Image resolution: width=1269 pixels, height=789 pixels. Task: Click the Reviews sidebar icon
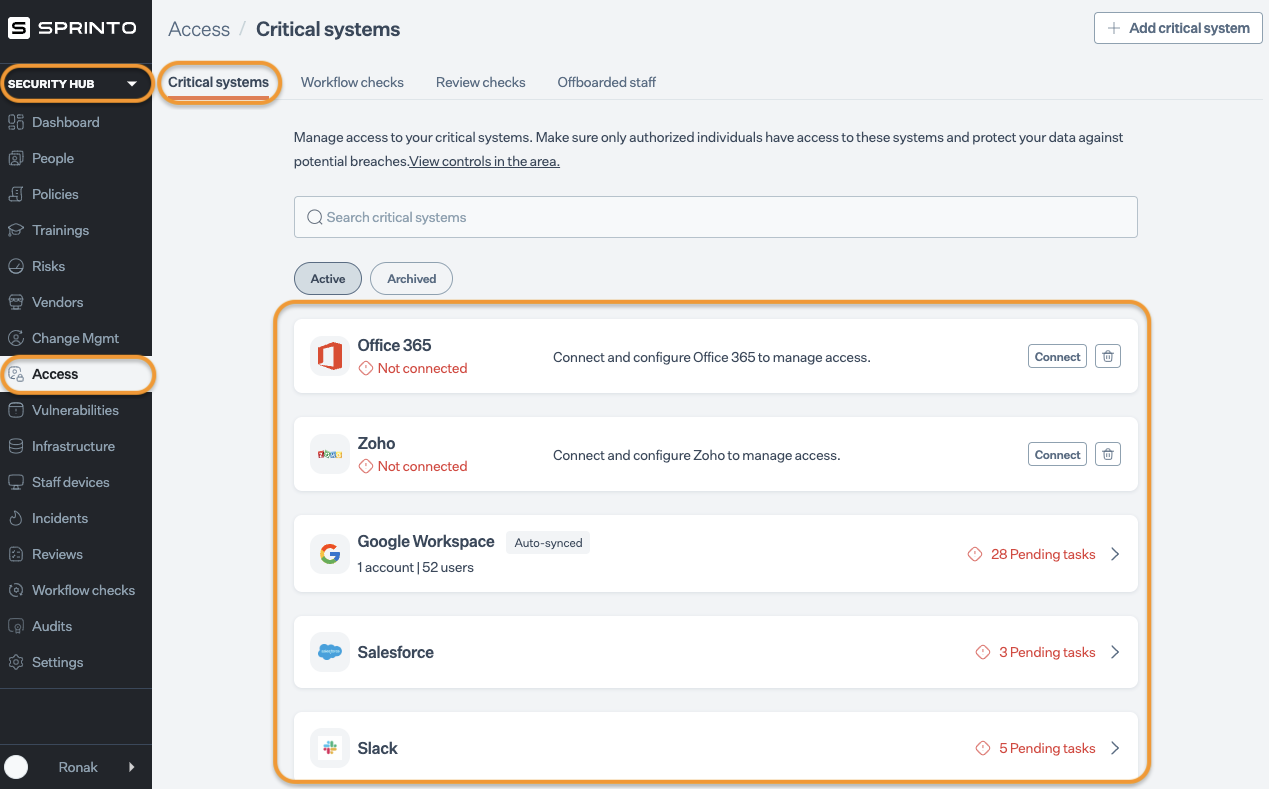tap(15, 554)
